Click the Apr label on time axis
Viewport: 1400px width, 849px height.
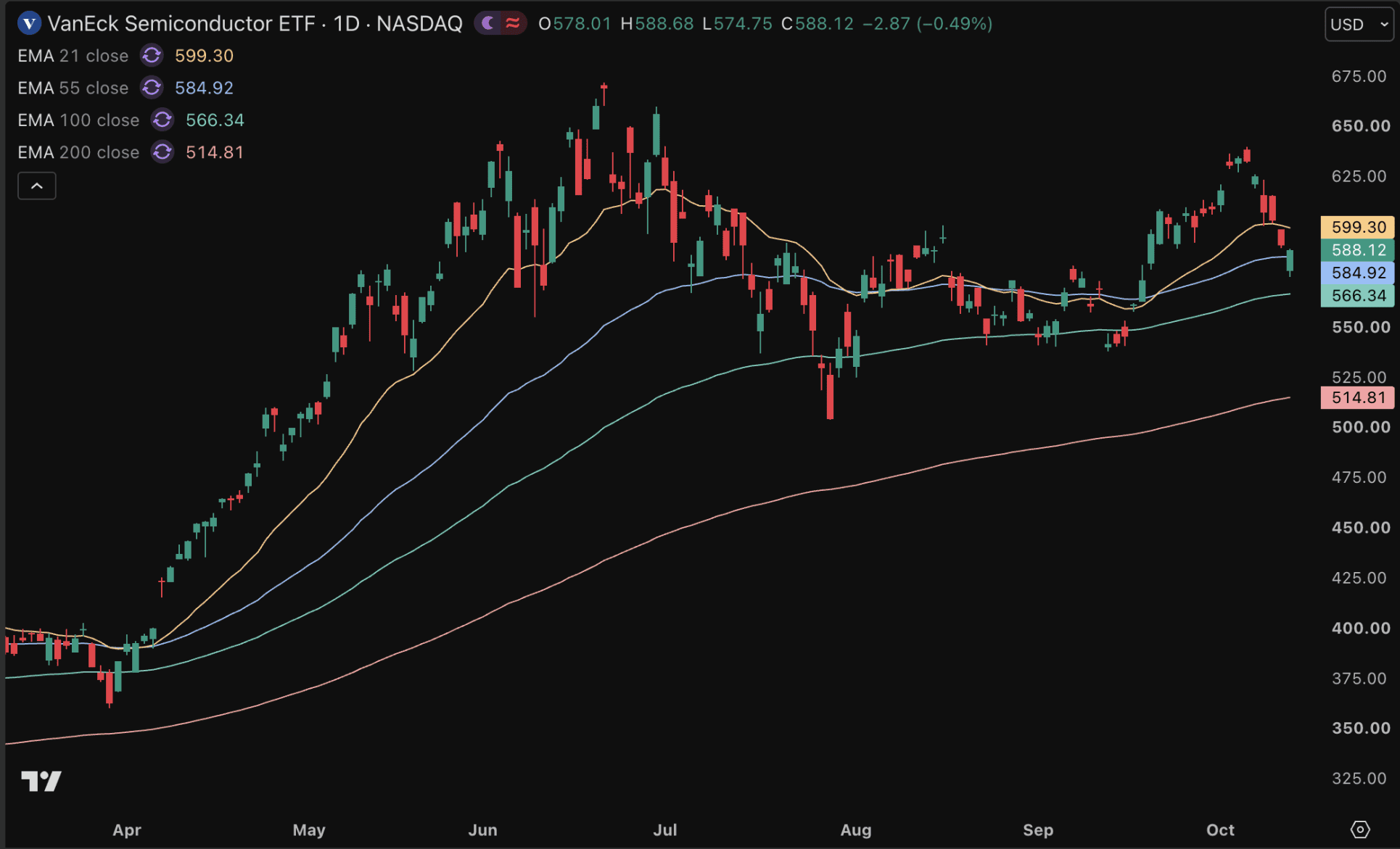pos(127,830)
